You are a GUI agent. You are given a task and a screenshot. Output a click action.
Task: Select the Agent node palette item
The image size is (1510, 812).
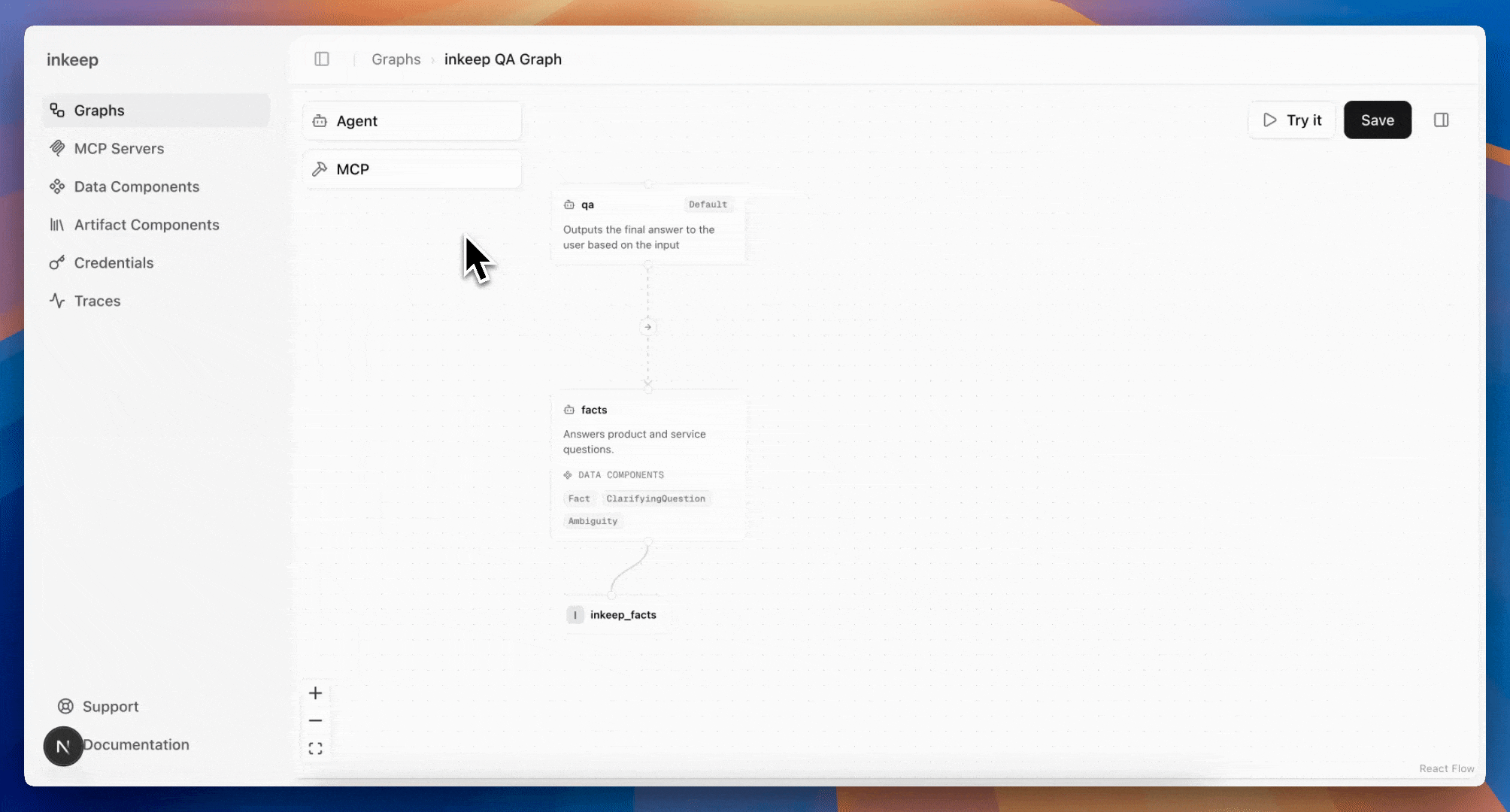tap(412, 121)
